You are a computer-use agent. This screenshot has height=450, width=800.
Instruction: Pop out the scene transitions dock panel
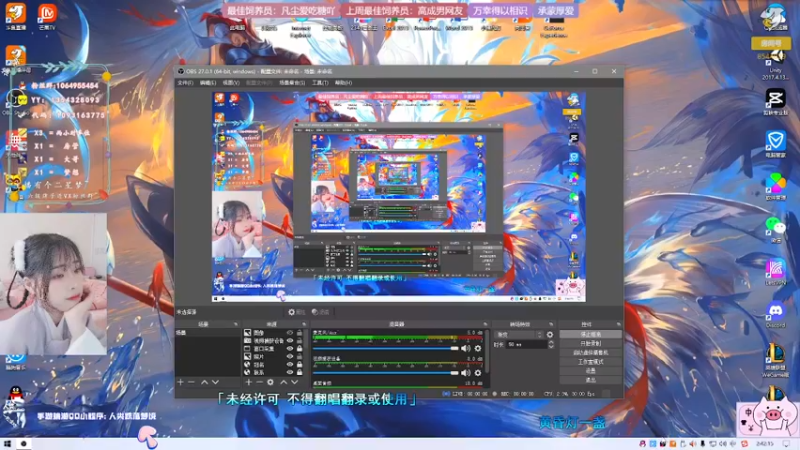coord(552,324)
